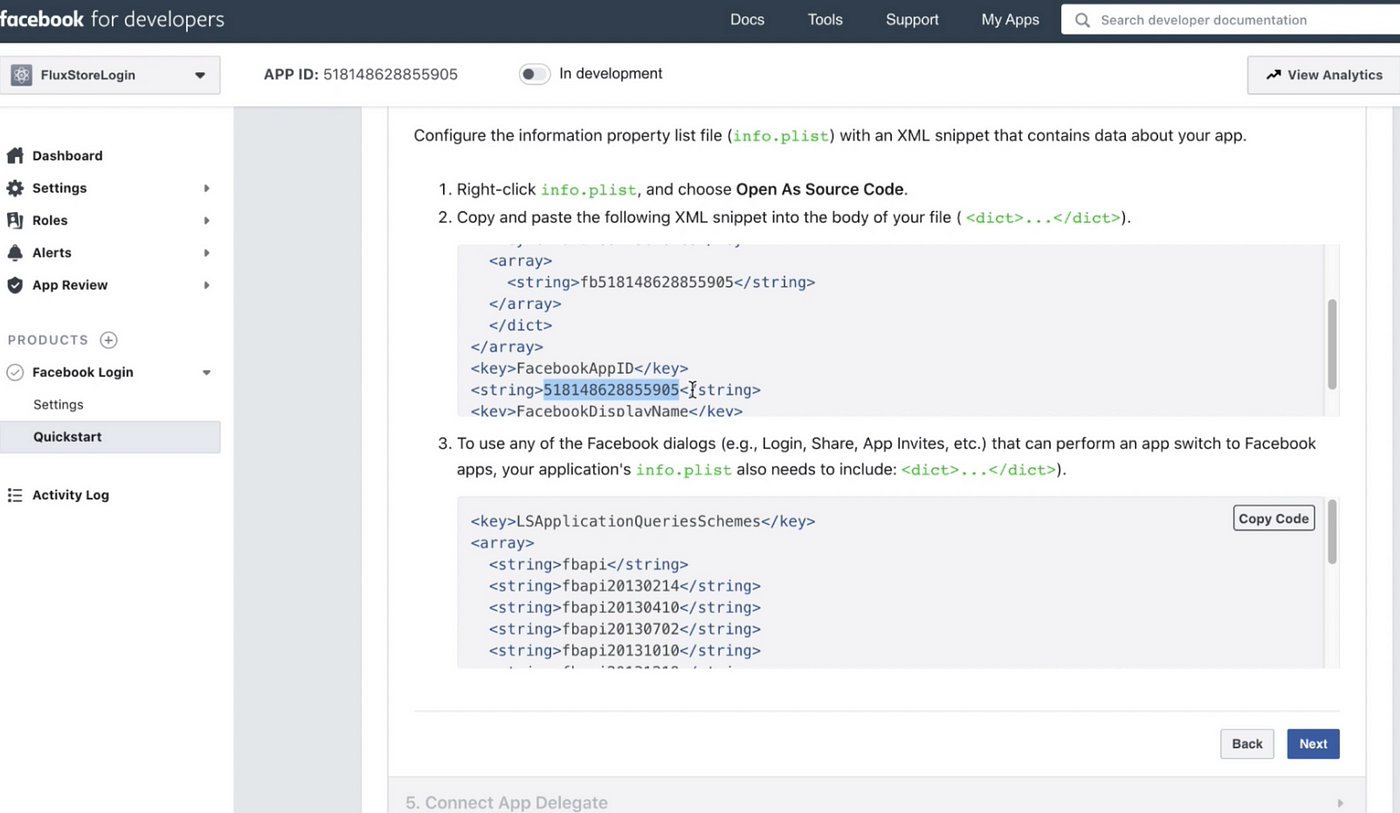The height and width of the screenshot is (813, 1400).
Task: Click the fbapi20130214 string line
Action: [625, 586]
